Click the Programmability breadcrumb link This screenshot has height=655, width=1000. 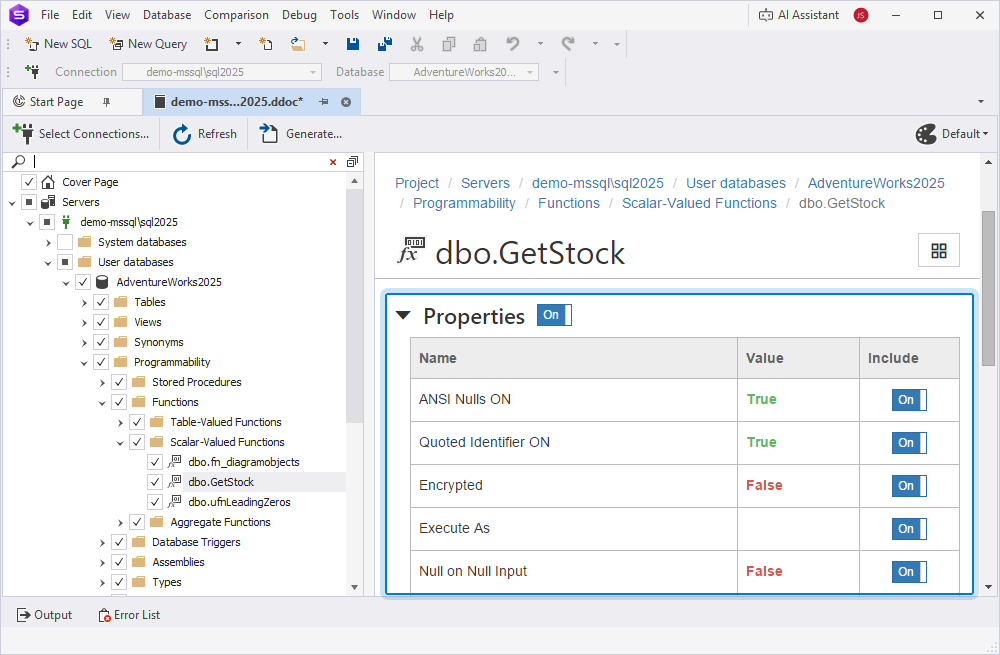click(464, 203)
